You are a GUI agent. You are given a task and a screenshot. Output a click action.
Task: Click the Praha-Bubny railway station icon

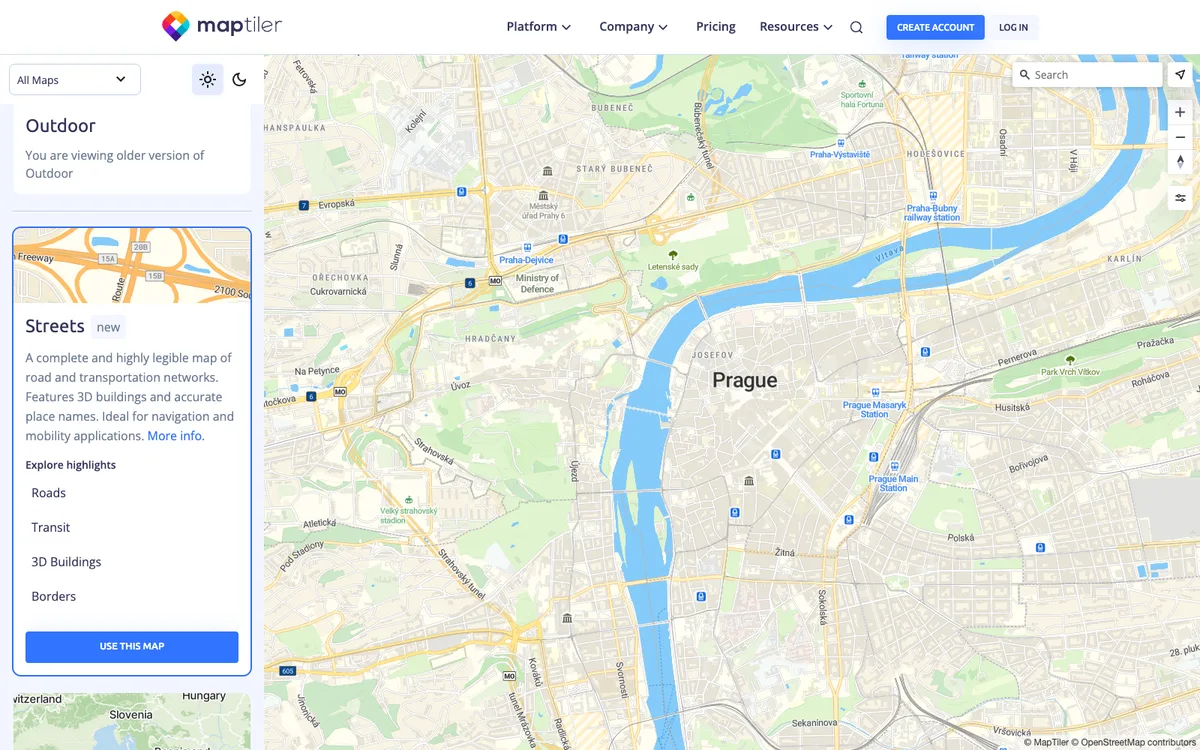[932, 196]
